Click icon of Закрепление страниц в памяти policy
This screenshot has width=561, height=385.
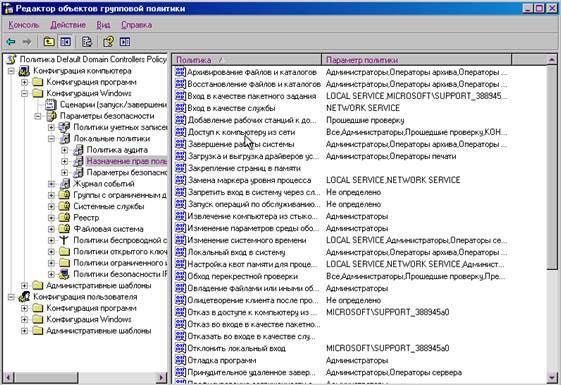(180, 168)
